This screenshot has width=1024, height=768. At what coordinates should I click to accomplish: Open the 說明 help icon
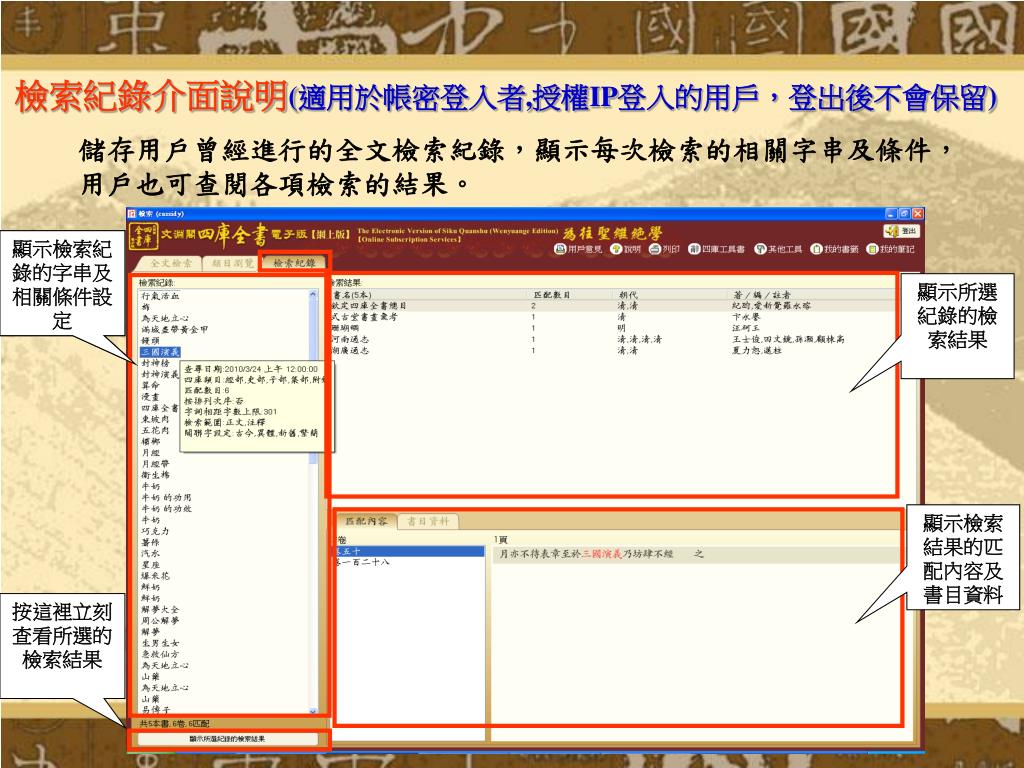click(x=626, y=249)
